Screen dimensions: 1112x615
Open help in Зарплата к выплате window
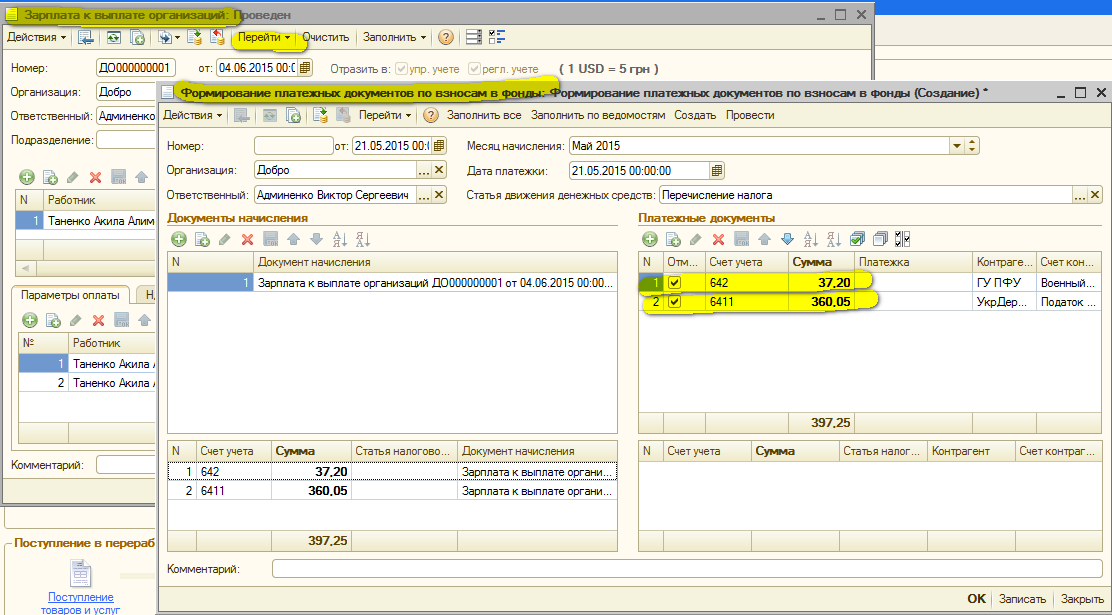click(445, 37)
